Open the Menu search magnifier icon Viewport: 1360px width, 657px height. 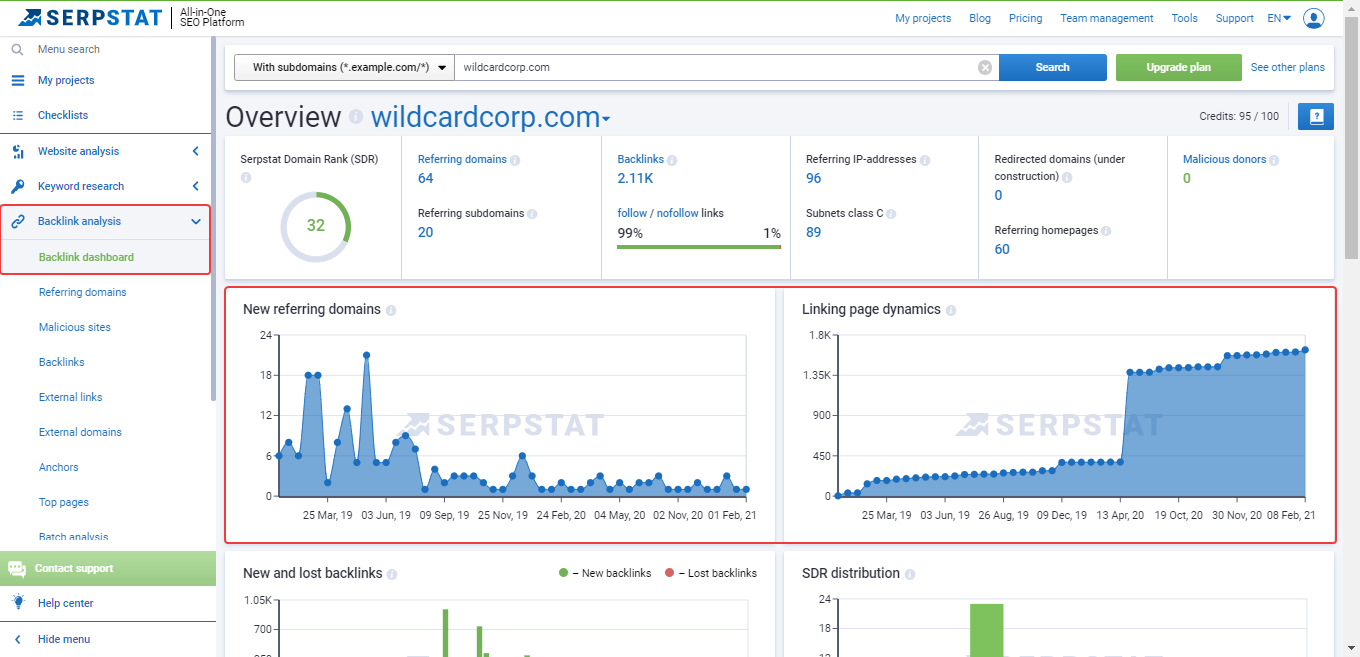16,49
